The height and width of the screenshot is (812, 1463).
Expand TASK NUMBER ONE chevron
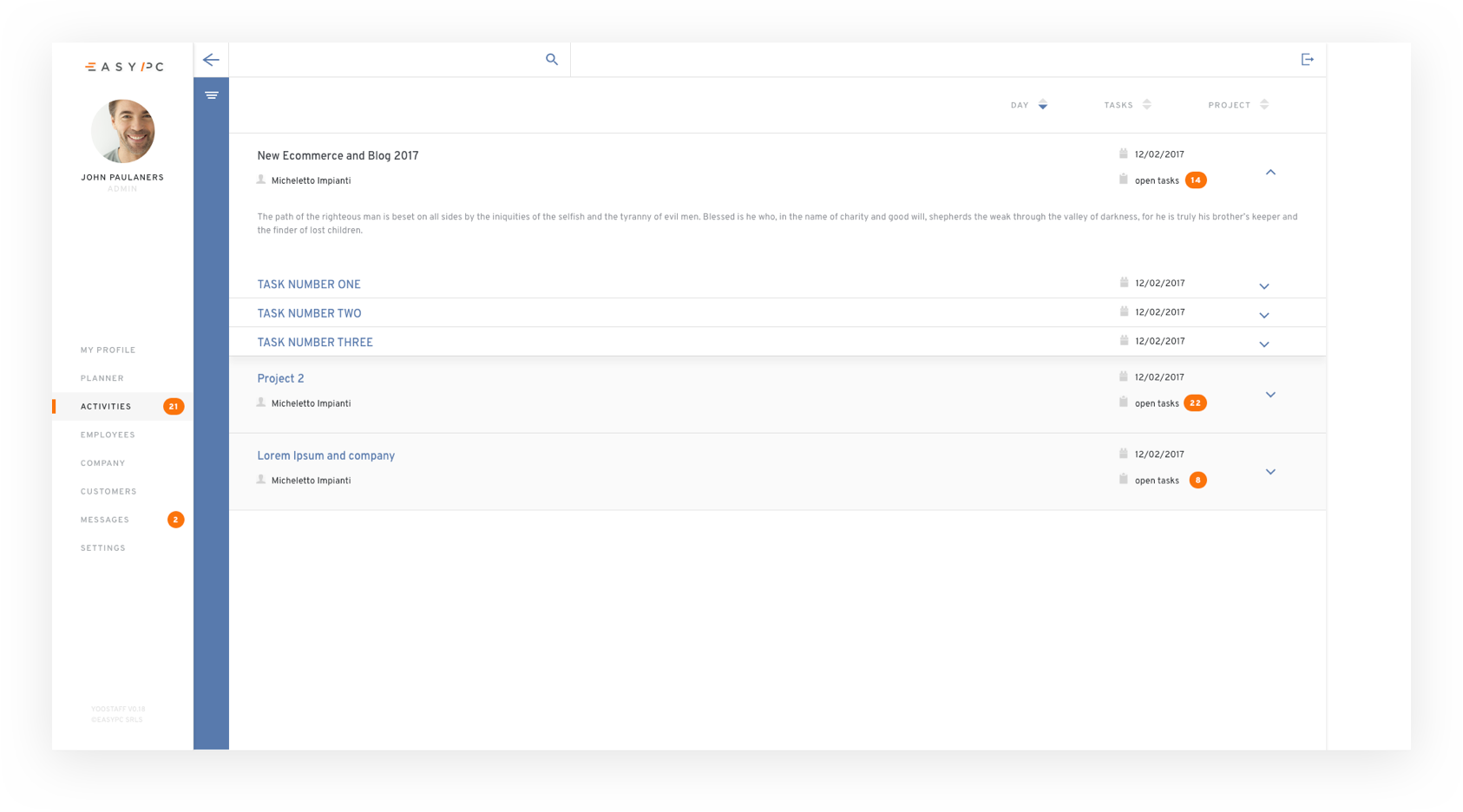coord(1264,286)
